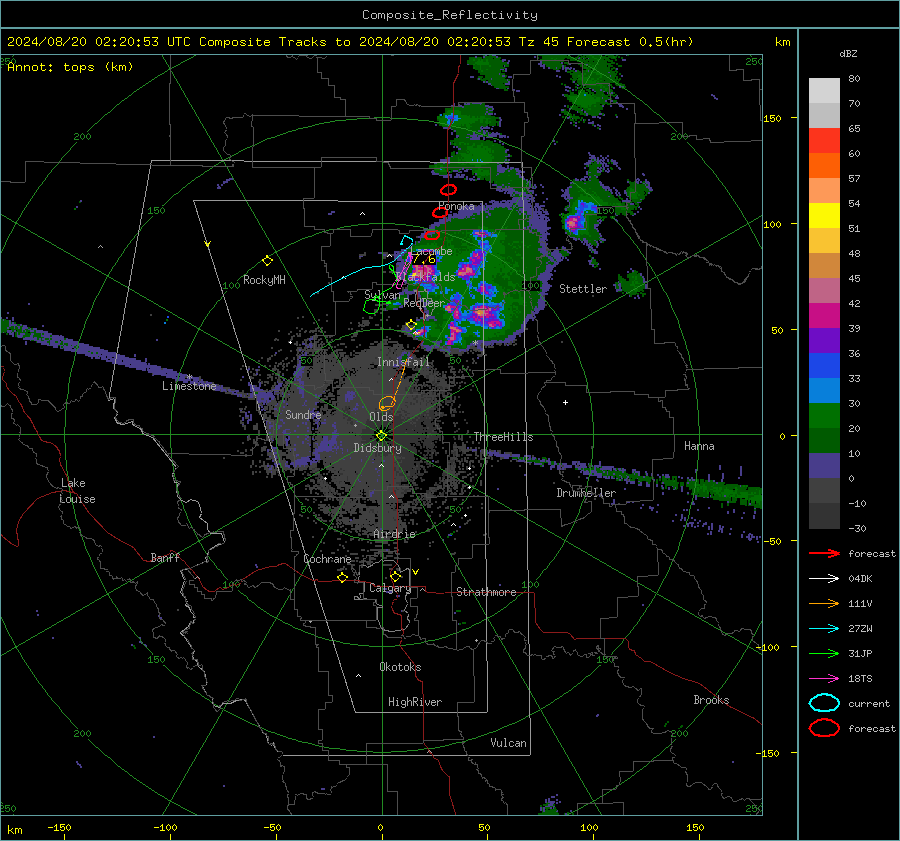The image size is (900, 841).
Task: Select the orange 111V track arrow
Action: click(x=824, y=603)
